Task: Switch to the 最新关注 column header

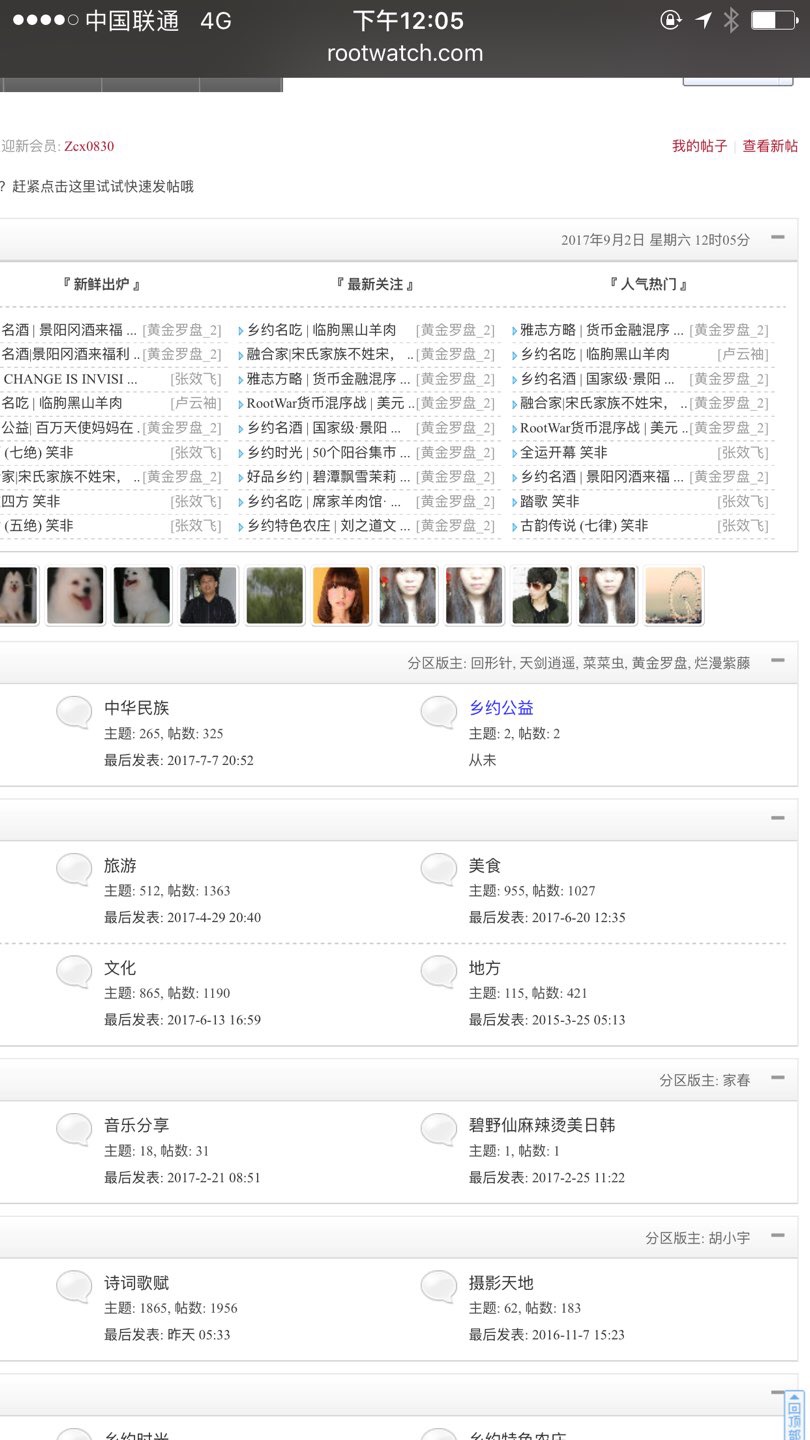Action: click(x=375, y=285)
